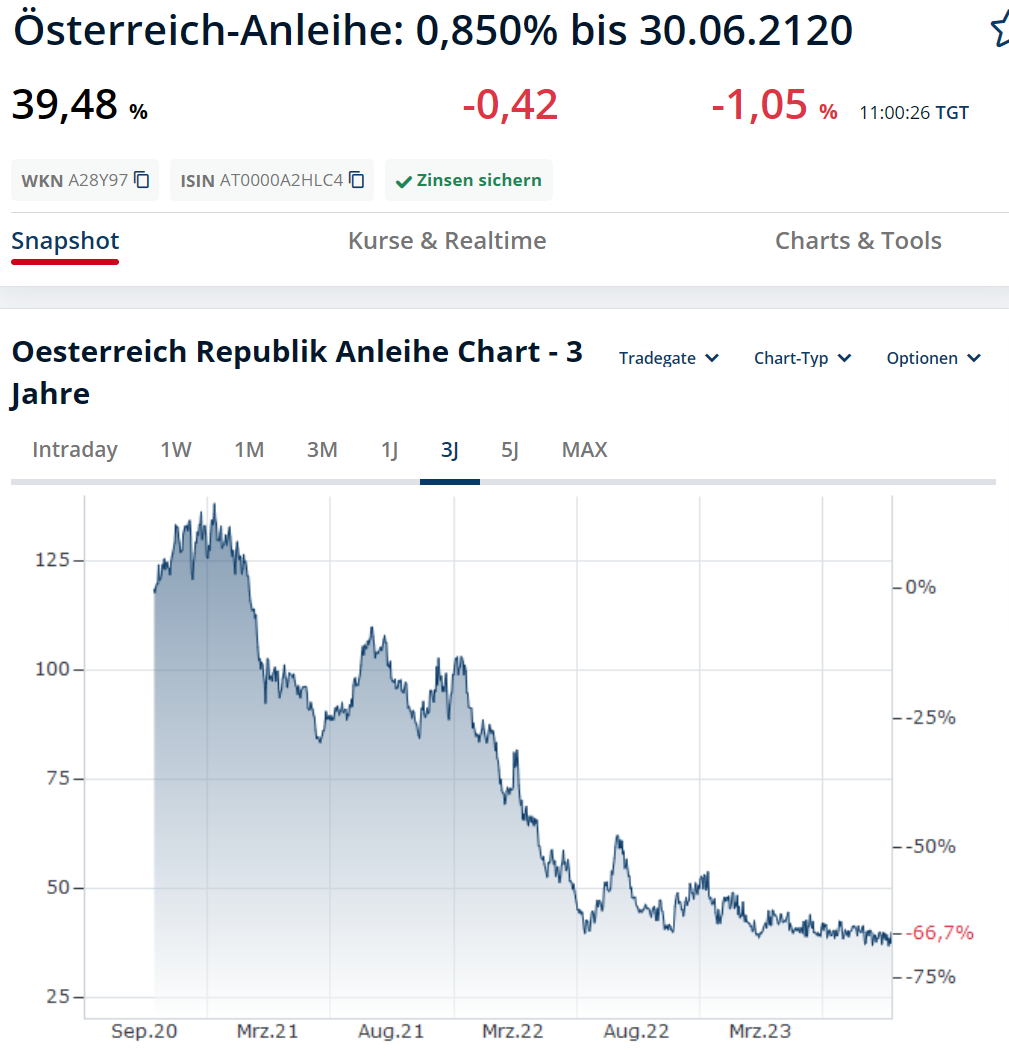Show the Intraday chart range
1009x1062 pixels.
tap(75, 450)
